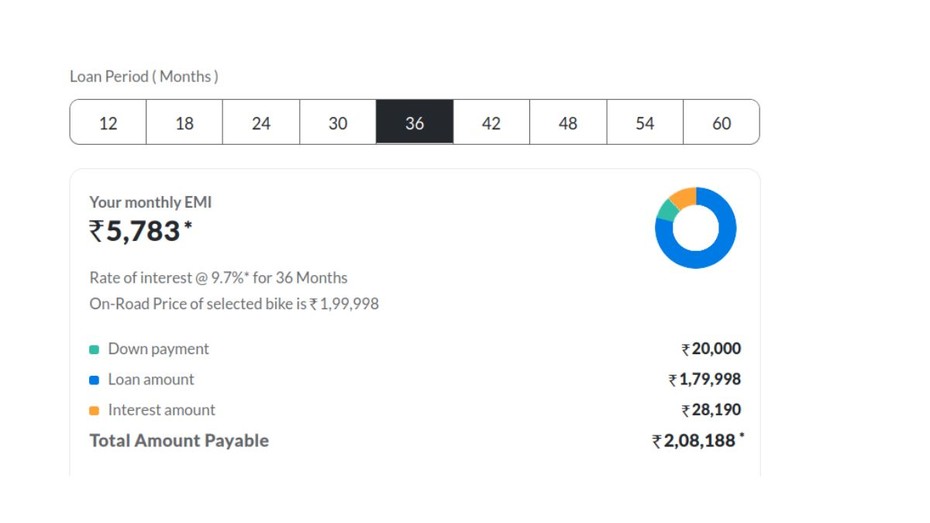Click the teal Down payment legend dot

coord(94,350)
